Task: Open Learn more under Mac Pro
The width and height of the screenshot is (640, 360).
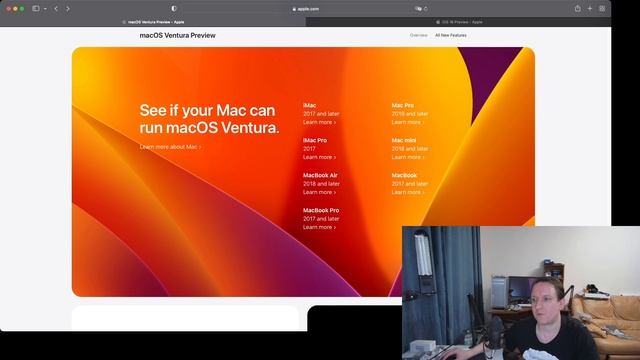Action: coord(408,122)
